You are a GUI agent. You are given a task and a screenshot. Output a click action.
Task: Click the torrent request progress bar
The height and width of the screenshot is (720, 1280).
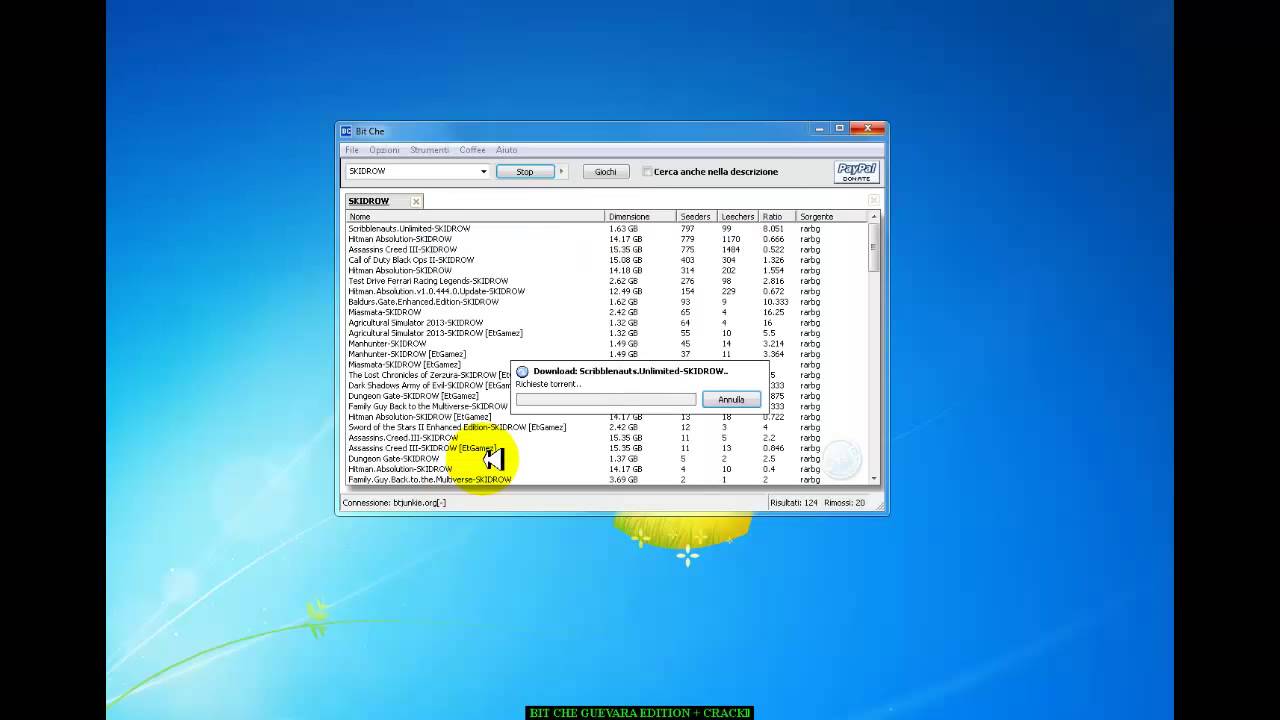606,399
